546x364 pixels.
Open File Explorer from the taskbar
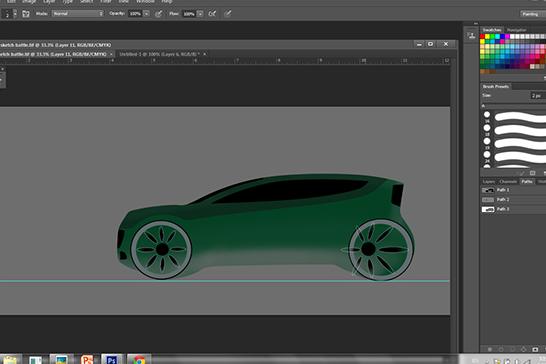10,359
